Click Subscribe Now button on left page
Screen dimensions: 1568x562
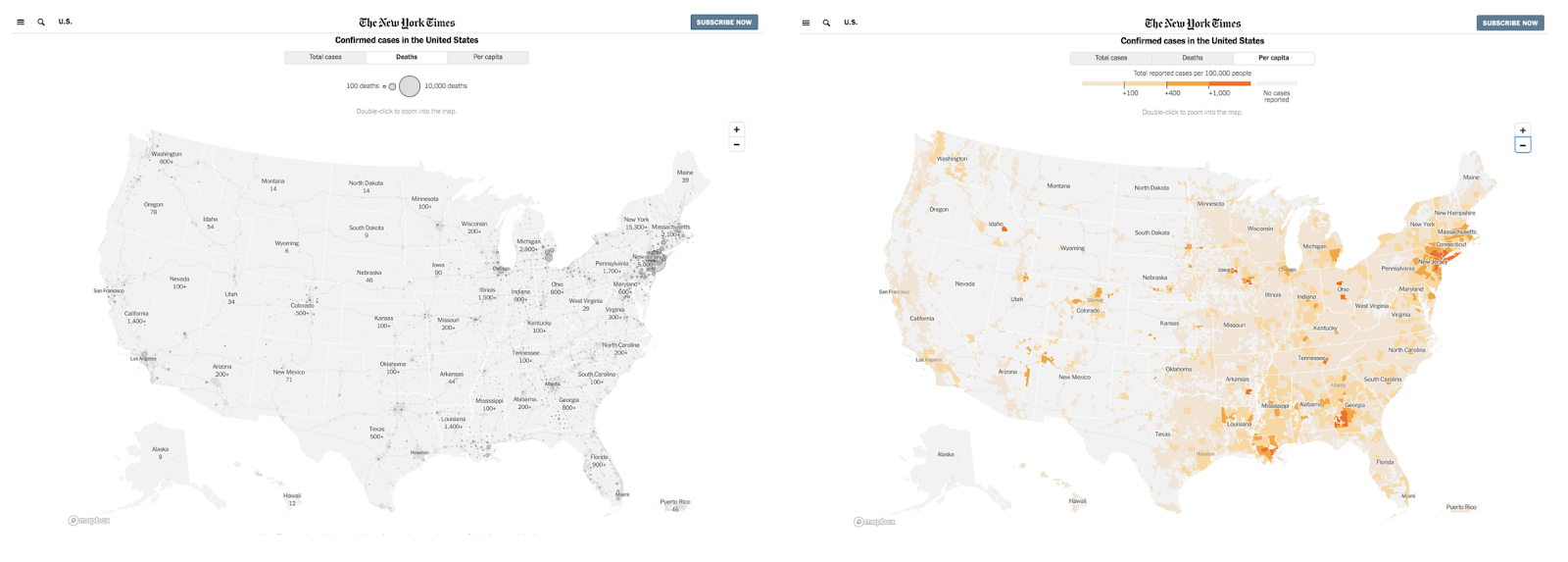click(723, 22)
